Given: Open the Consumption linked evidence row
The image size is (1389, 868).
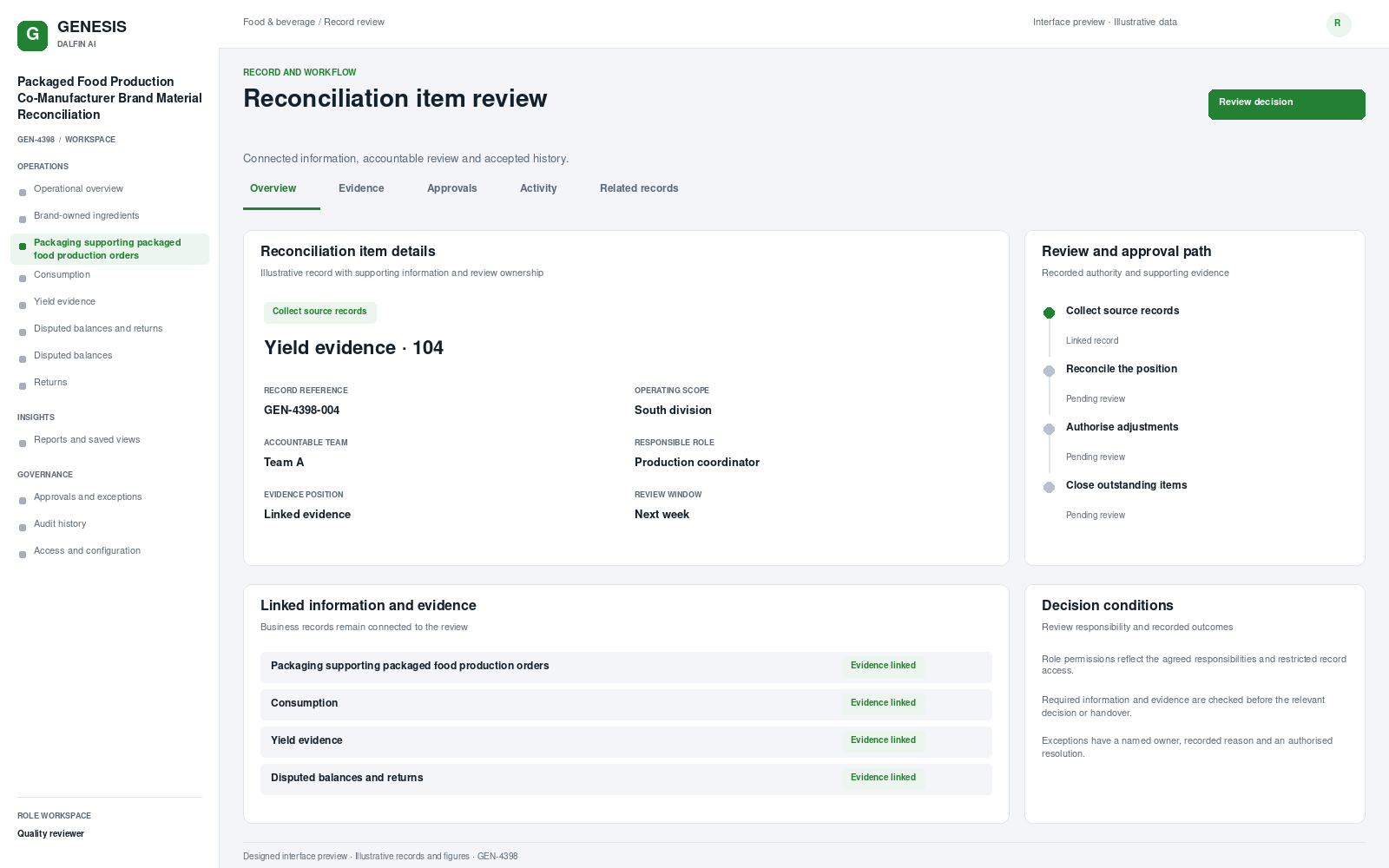Looking at the screenshot, I should click(x=626, y=704).
